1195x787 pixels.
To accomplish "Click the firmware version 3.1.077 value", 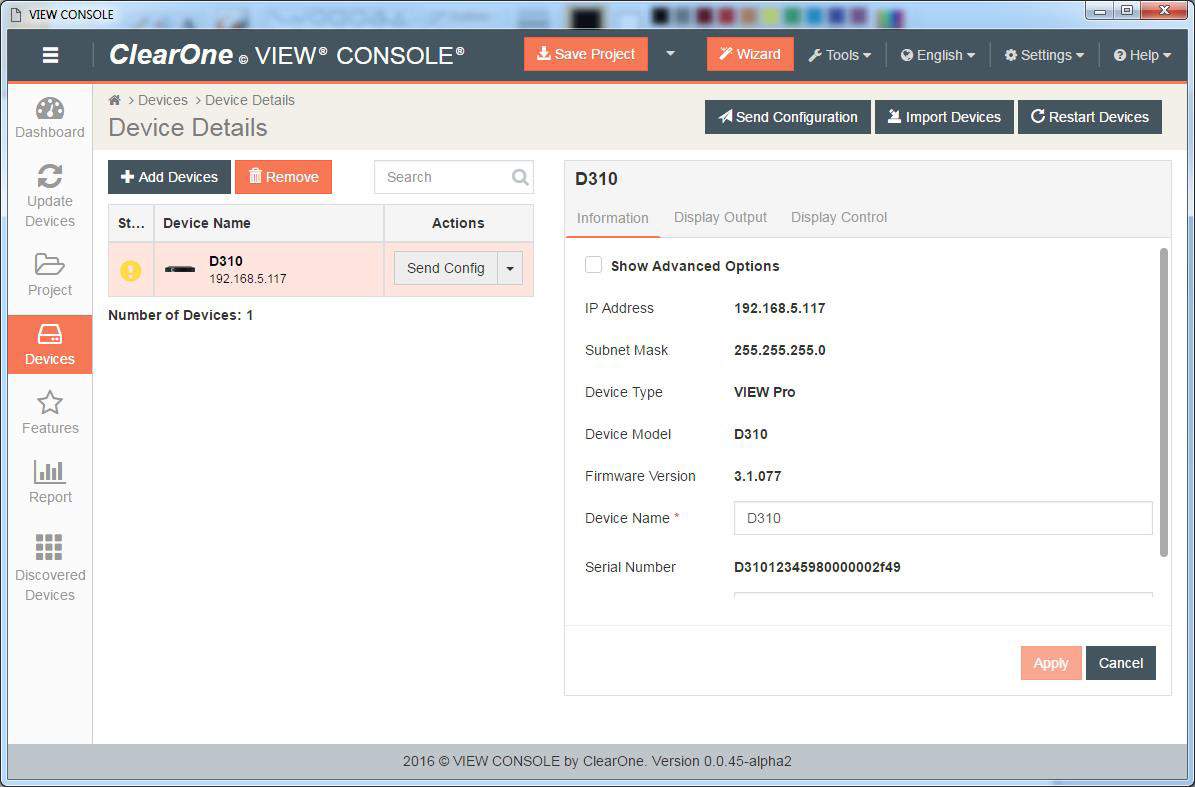I will click(758, 476).
